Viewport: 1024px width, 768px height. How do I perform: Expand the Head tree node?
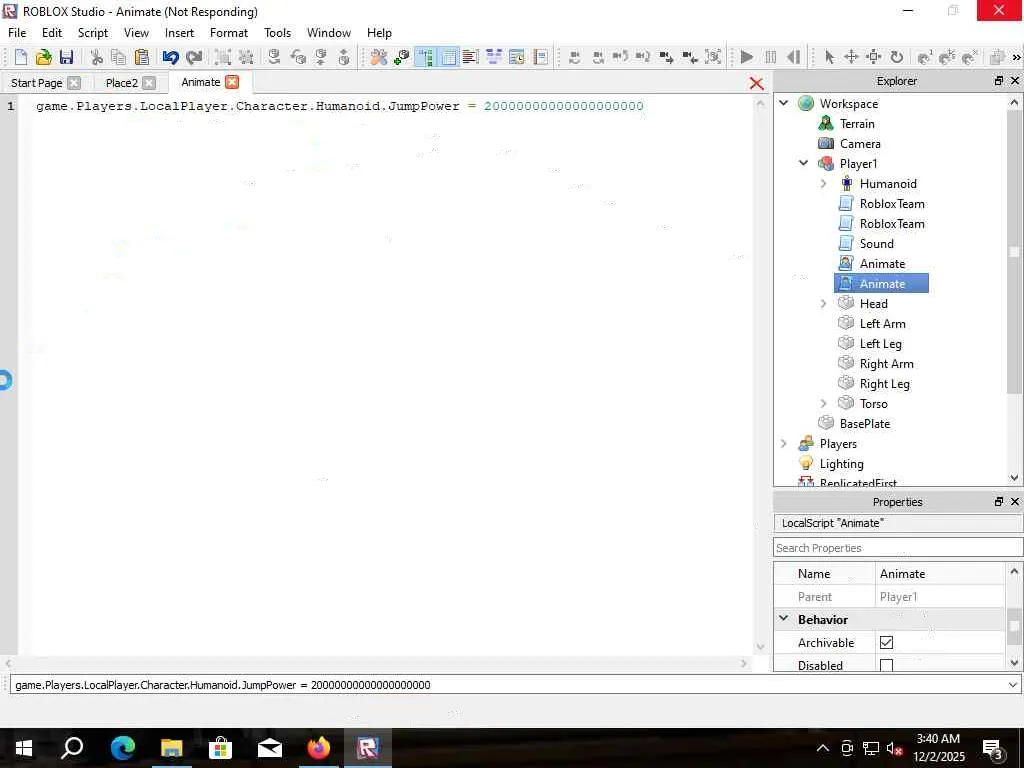(x=824, y=304)
